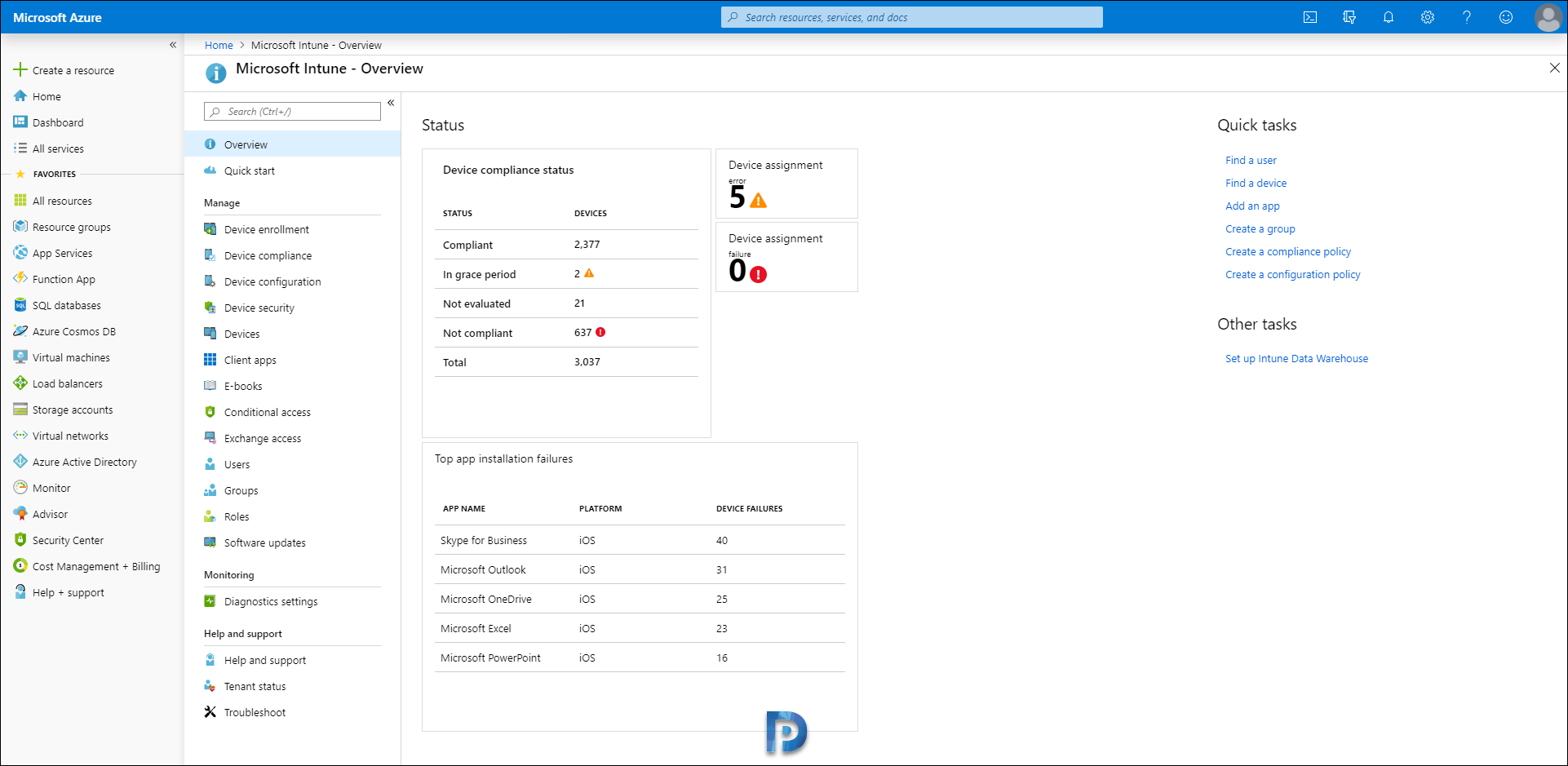
Task: Open the Device security icon
Action: point(210,308)
